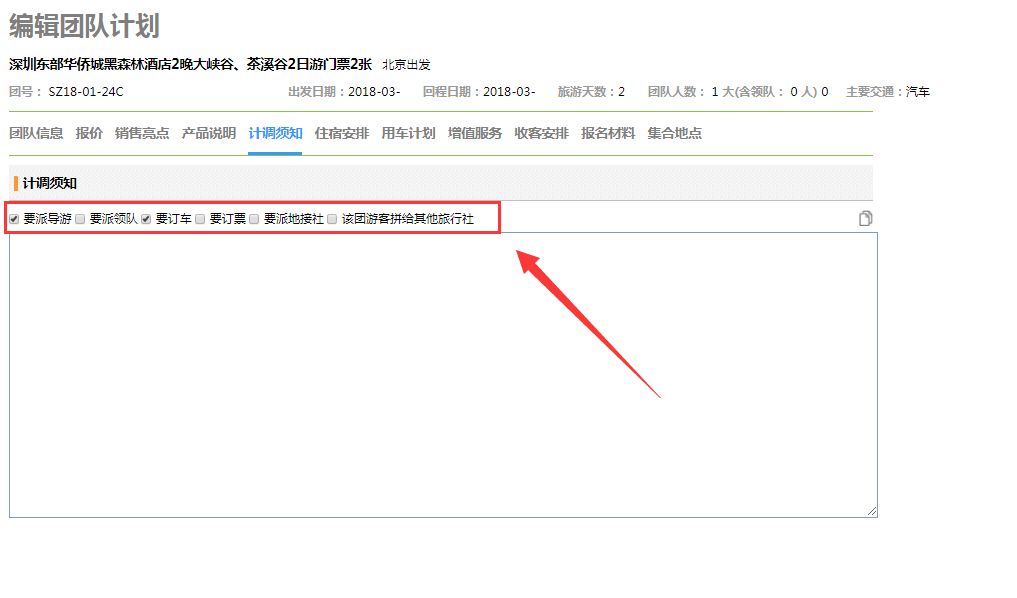This screenshot has width=1017, height=598.
Task: Open the 用车计划 tab
Action: (x=408, y=134)
